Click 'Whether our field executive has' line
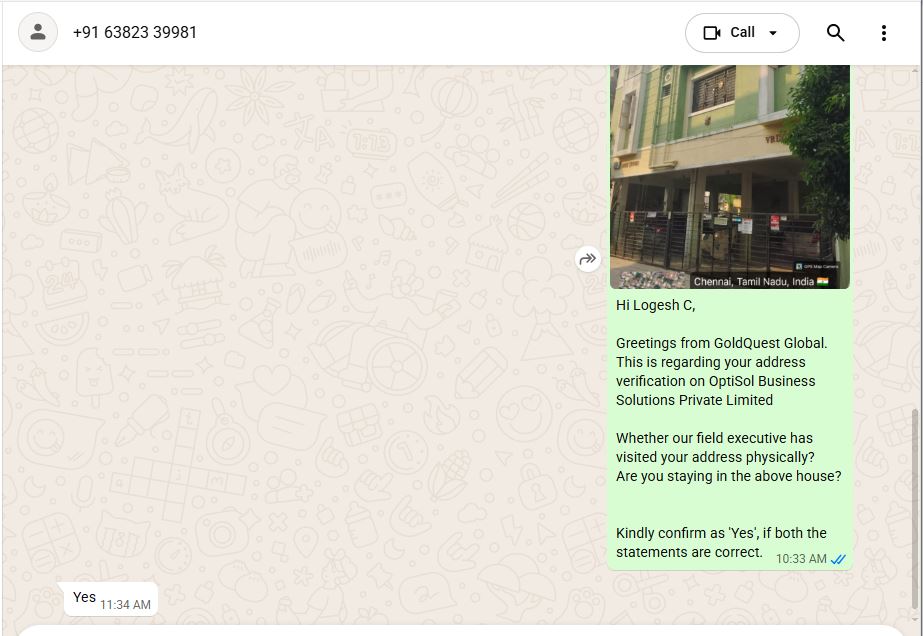The width and height of the screenshot is (923, 636). (714, 438)
